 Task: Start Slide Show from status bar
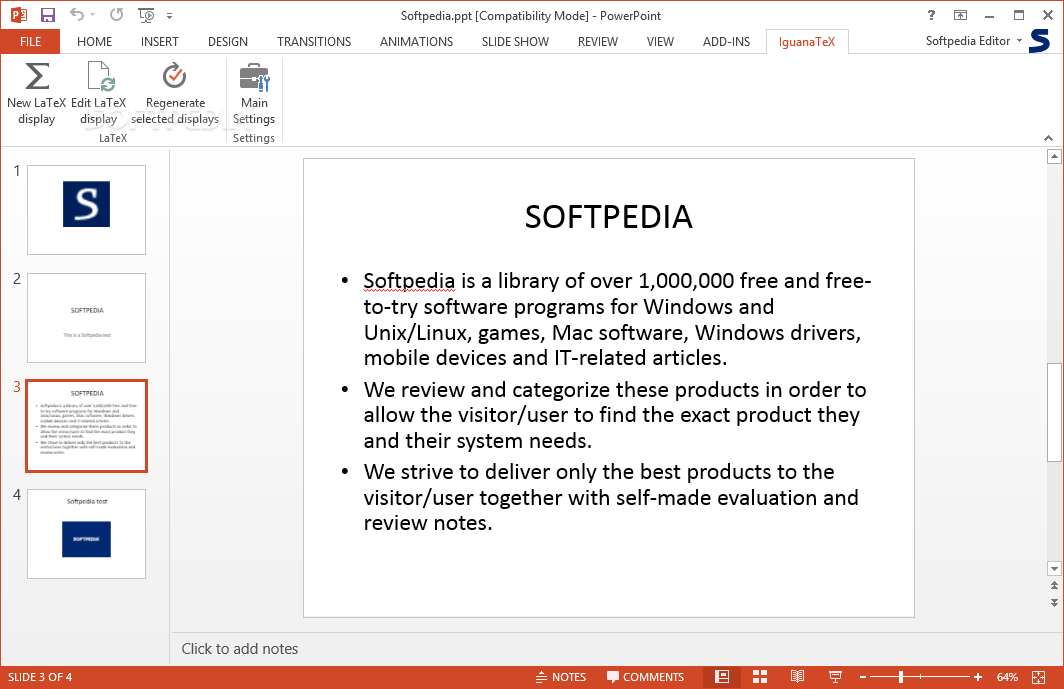tap(835, 677)
